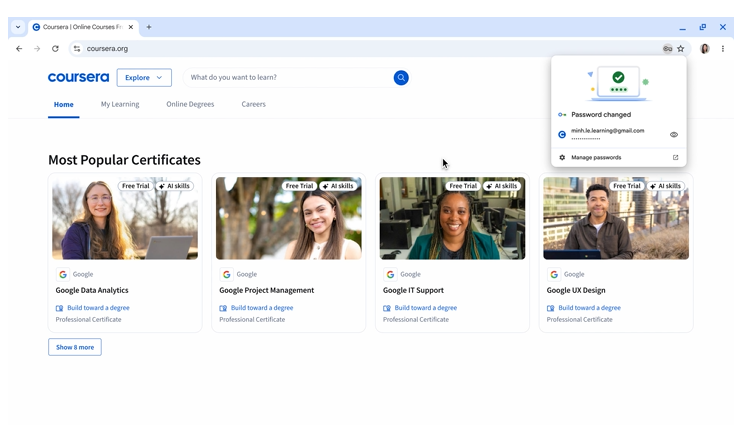Screen dimensions: 745x428
Task: Bookmark this page with the star icon
Action: pos(680,48)
